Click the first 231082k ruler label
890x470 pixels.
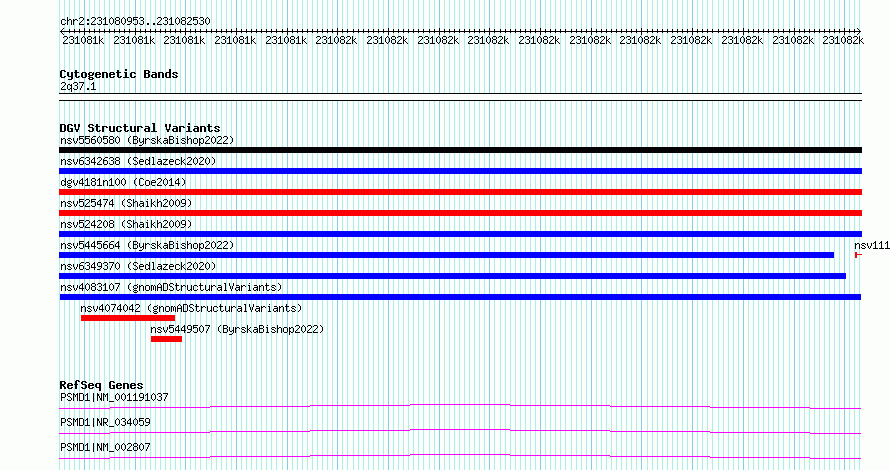pyautogui.click(x=336, y=40)
